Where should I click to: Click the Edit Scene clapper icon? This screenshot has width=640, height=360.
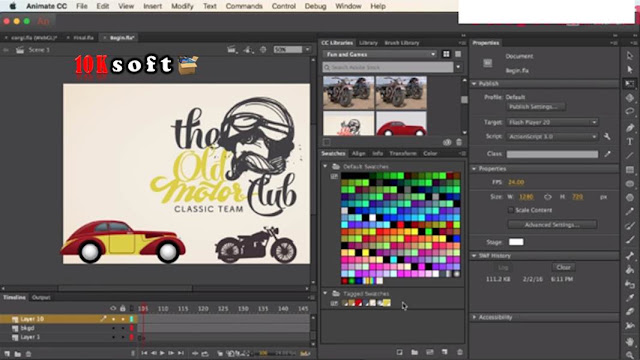[x=232, y=50]
